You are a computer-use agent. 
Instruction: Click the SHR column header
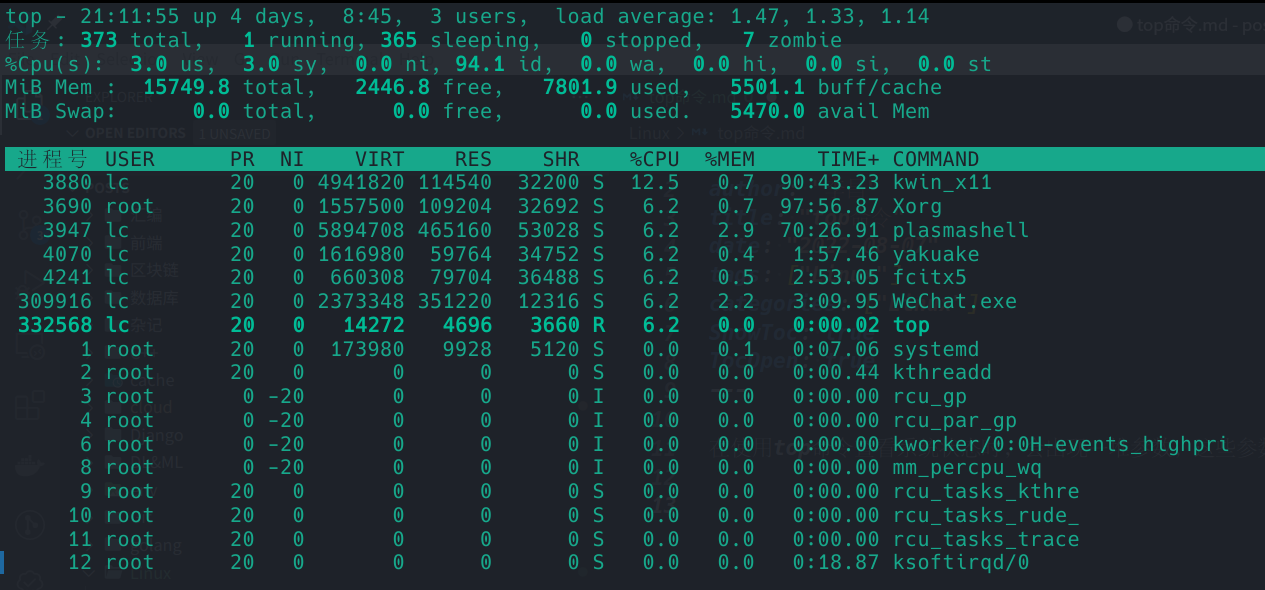[x=561, y=159]
